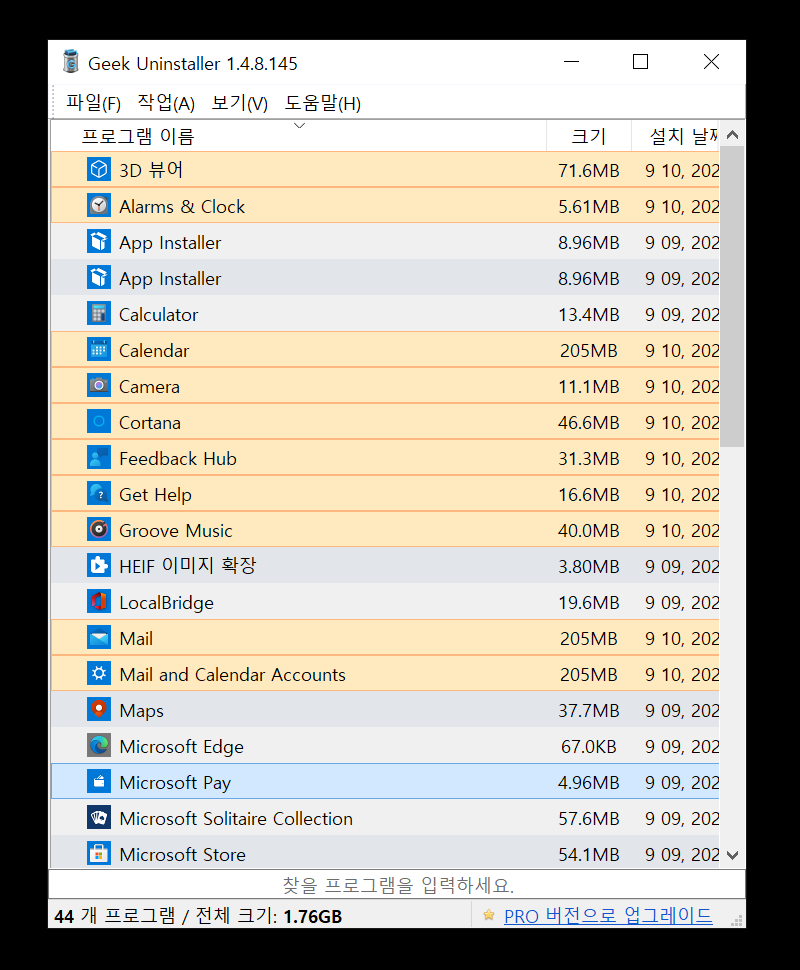Select the Mail row name
Screen dimensions: 800x970
tap(136, 638)
